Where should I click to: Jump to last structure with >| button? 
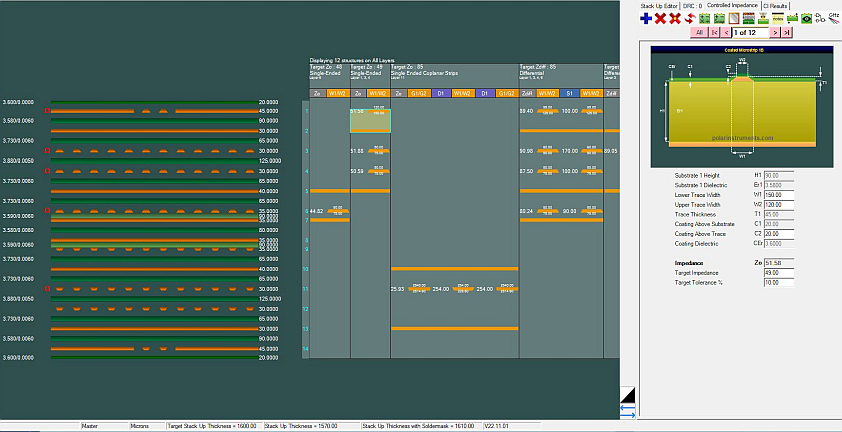click(x=786, y=33)
